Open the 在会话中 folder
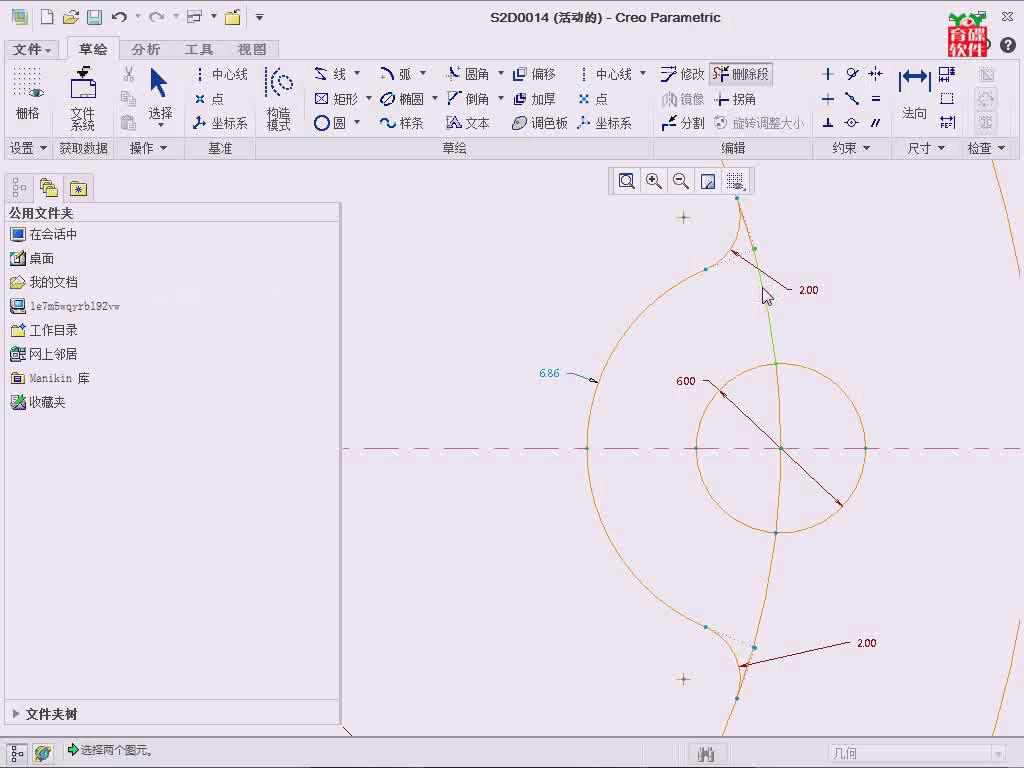The width and height of the screenshot is (1024, 768). pyautogui.click(x=43, y=234)
